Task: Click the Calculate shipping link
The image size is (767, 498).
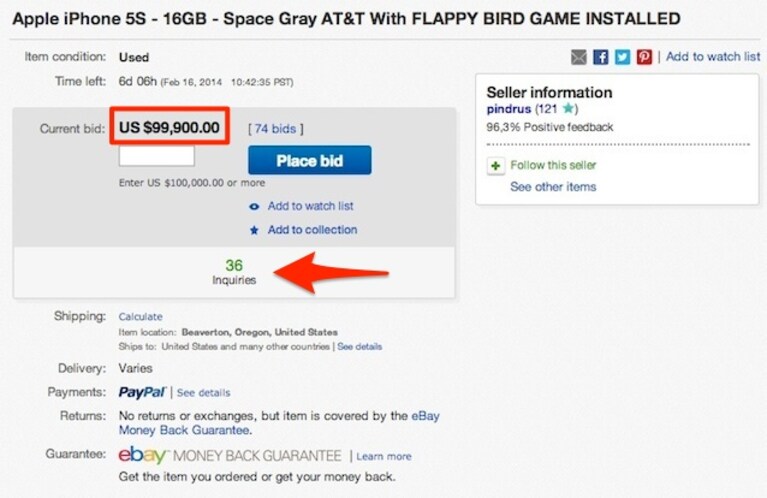Action: click(x=140, y=317)
